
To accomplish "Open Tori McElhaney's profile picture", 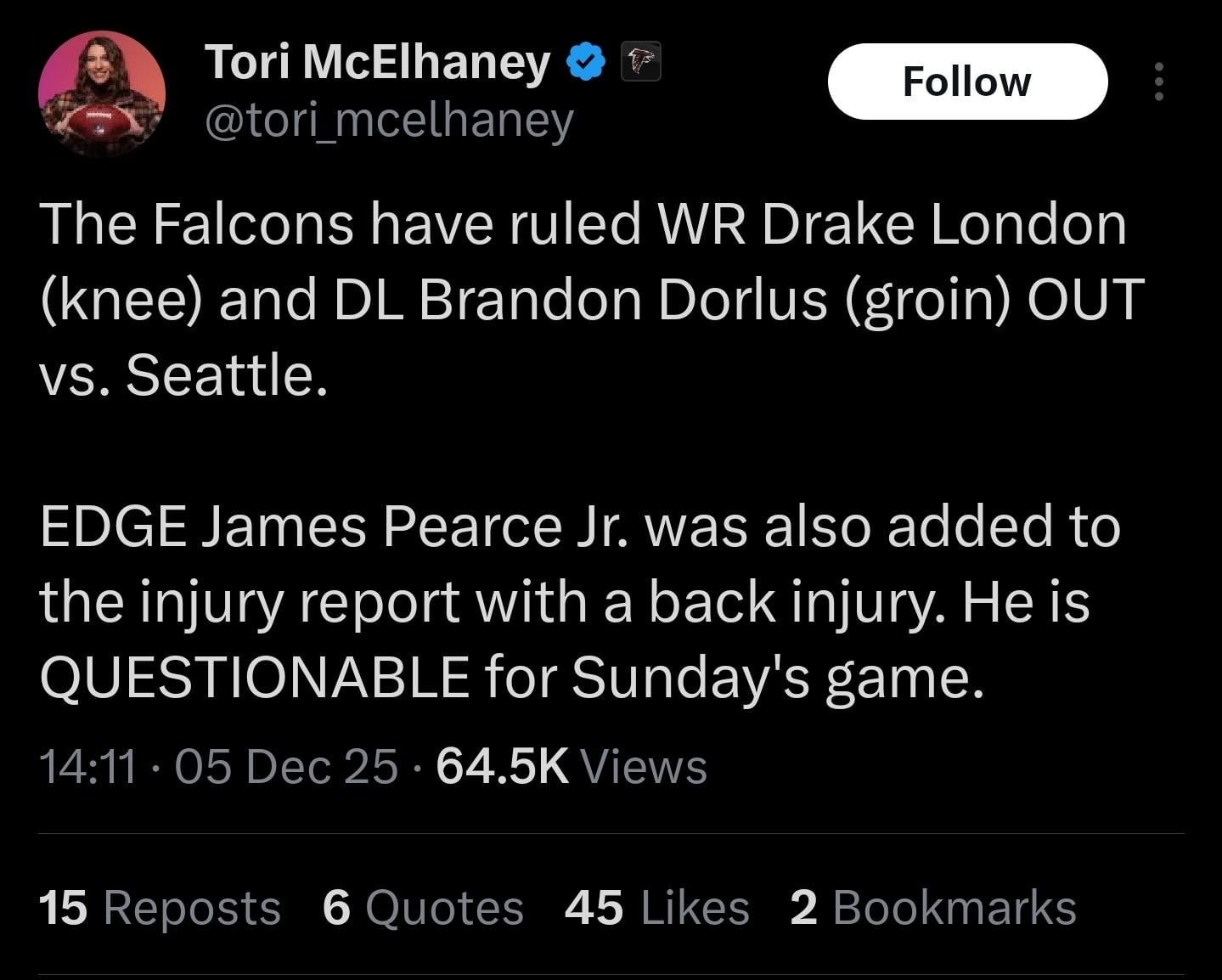I will coord(101,93).
